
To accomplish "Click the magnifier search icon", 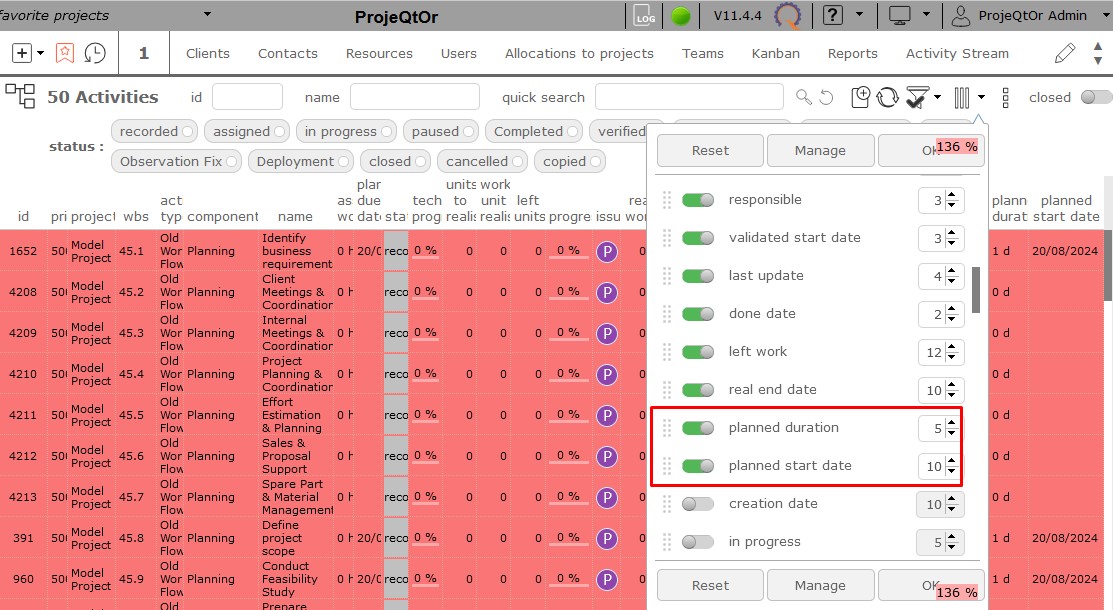I will click(804, 97).
